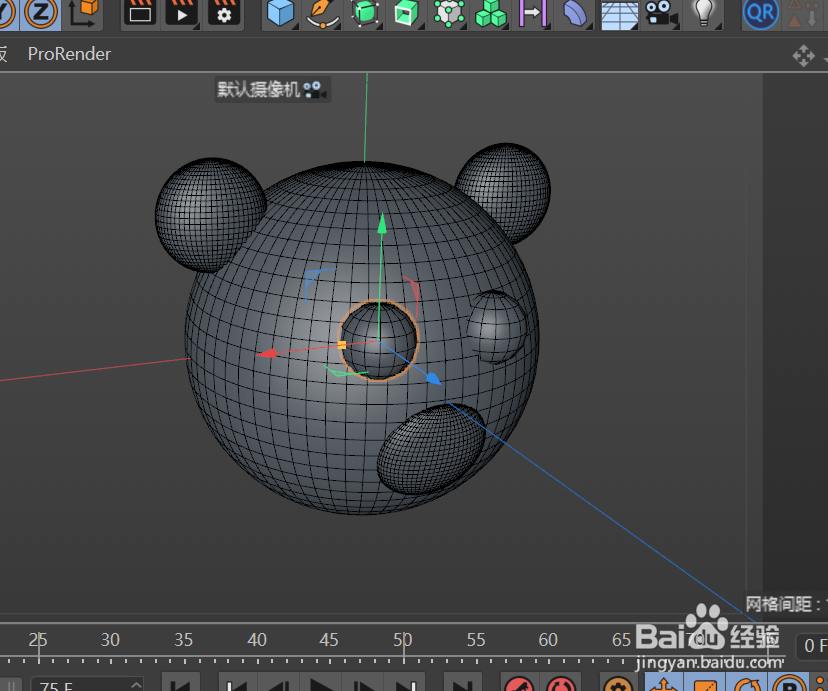828x691 pixels.
Task: Switch the coordinate system icon
Action: 83,13
